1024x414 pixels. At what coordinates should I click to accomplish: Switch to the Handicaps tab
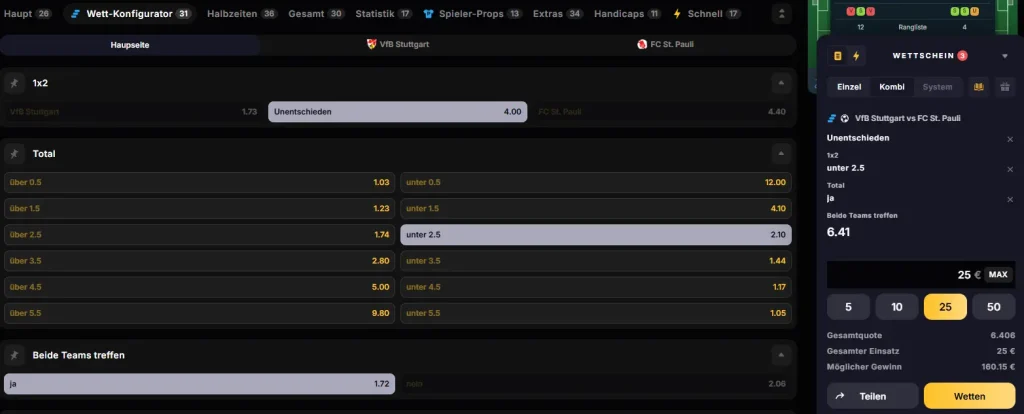point(627,14)
